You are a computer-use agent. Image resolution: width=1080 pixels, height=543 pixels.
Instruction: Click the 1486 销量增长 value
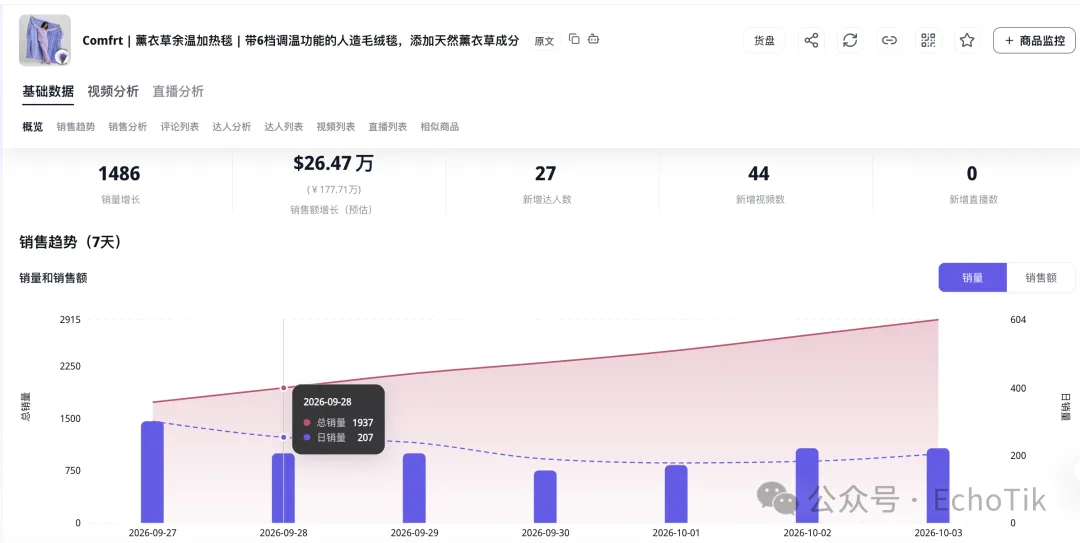119,174
